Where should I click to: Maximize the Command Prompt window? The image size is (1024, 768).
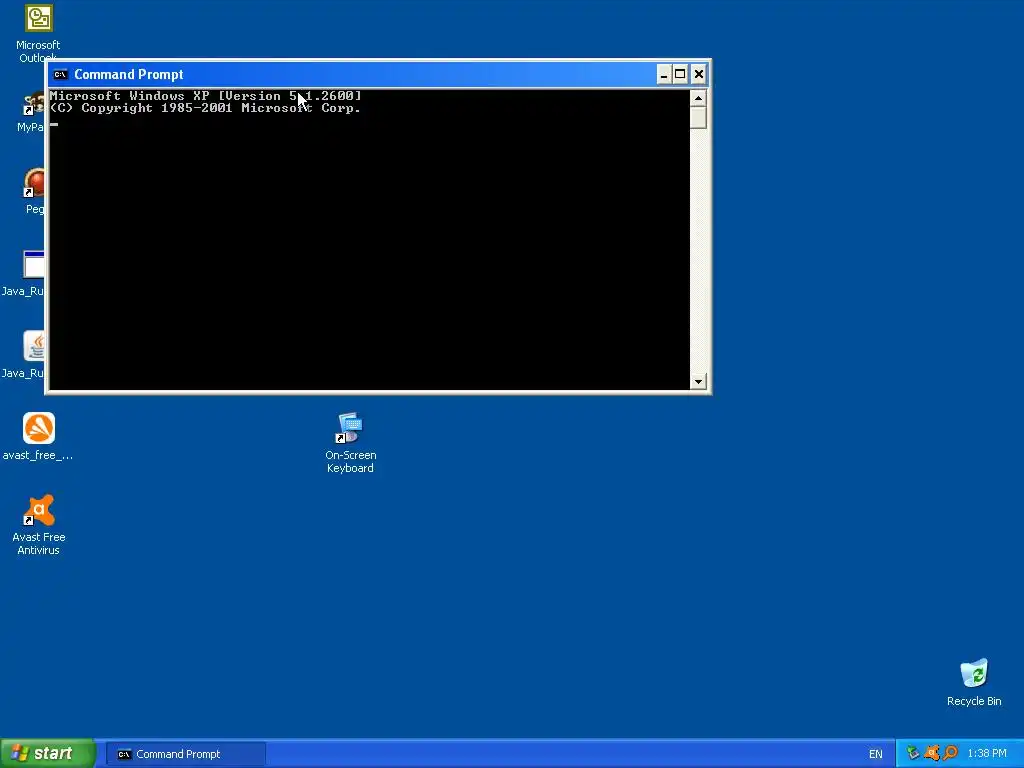pyautogui.click(x=680, y=74)
